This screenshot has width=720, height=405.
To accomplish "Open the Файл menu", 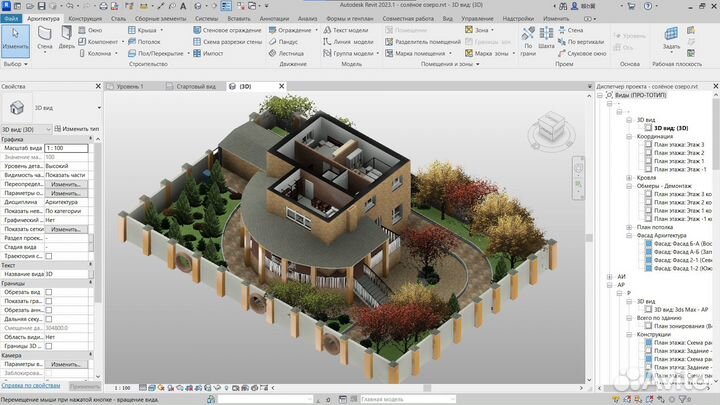I will (11, 18).
